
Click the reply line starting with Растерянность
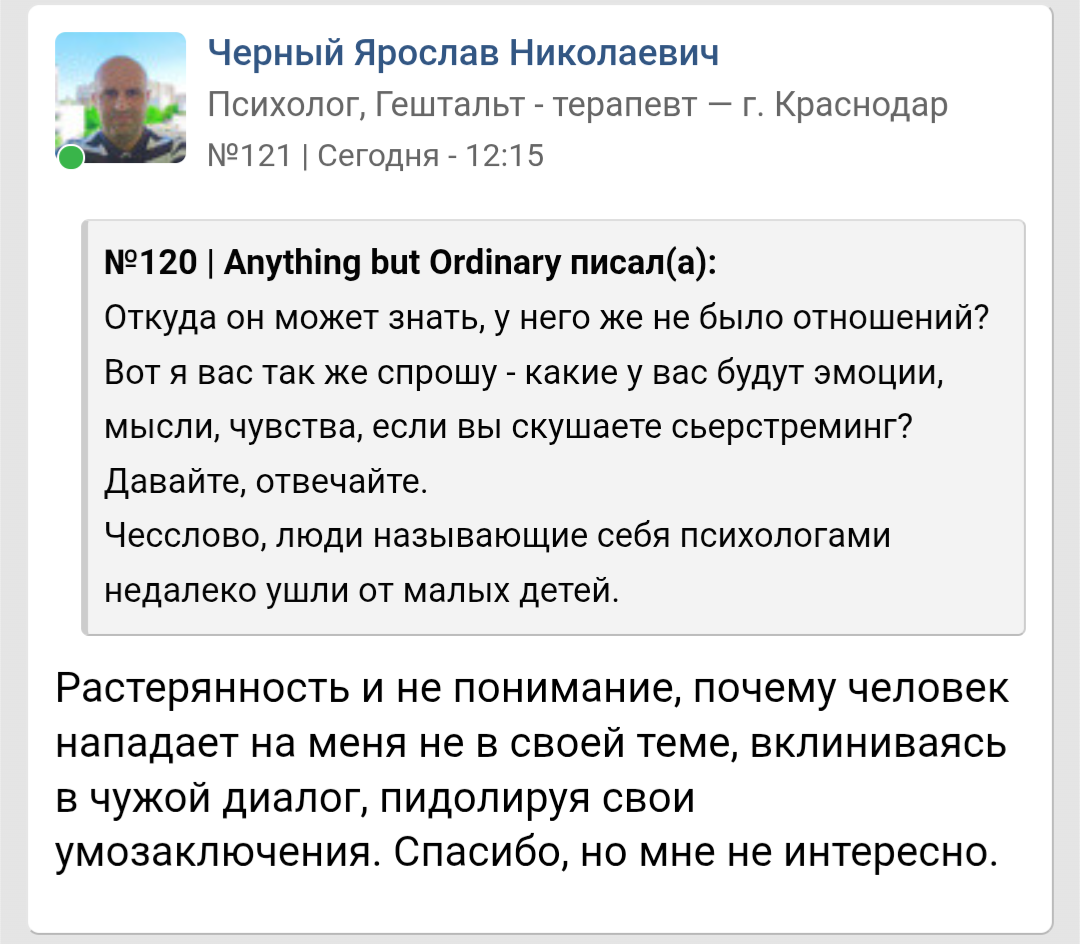point(532,688)
